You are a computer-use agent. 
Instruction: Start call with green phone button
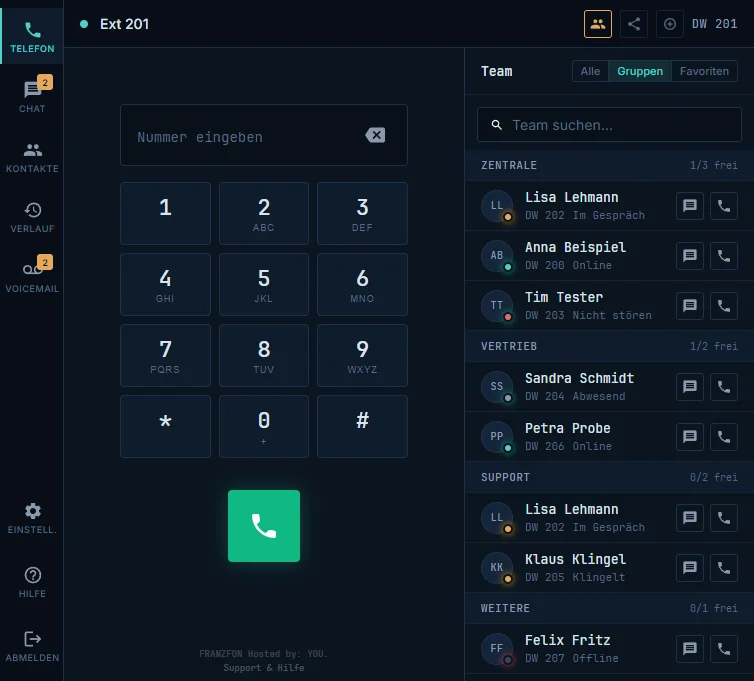[x=264, y=526]
